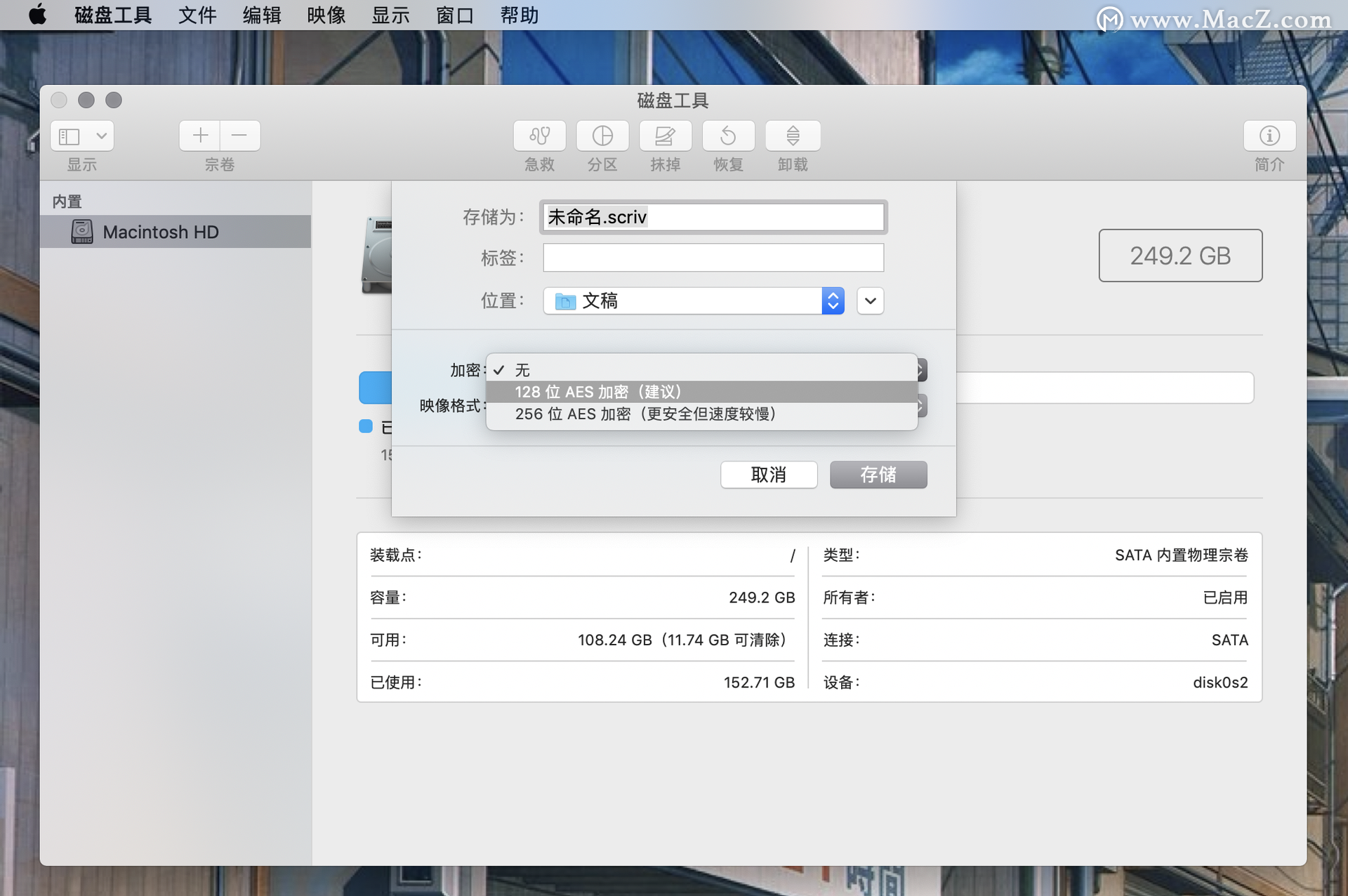Click the 分区 partition icon
This screenshot has height=896, width=1348.
click(602, 136)
